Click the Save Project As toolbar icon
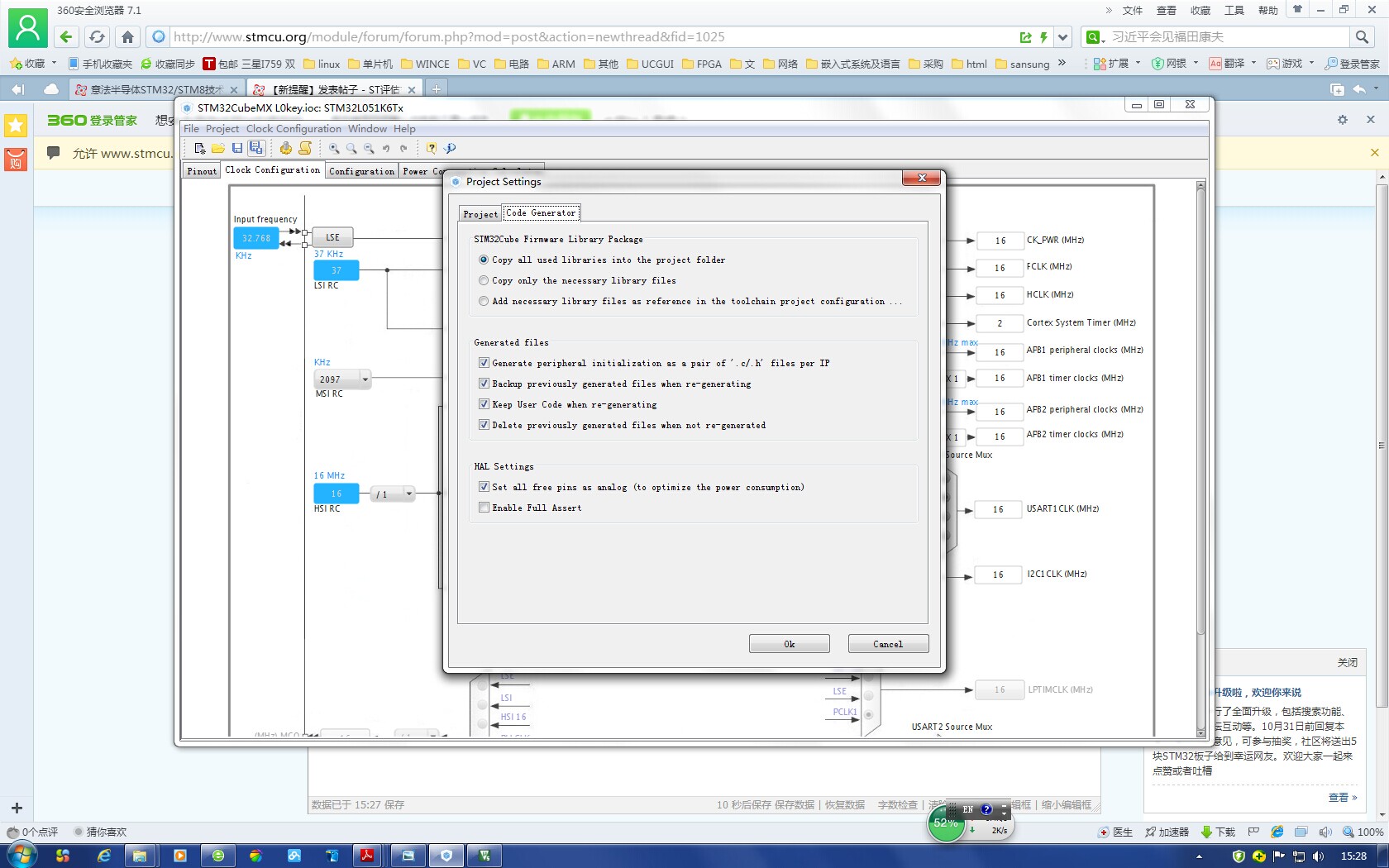Image resolution: width=1389 pixels, height=868 pixels. click(x=256, y=148)
